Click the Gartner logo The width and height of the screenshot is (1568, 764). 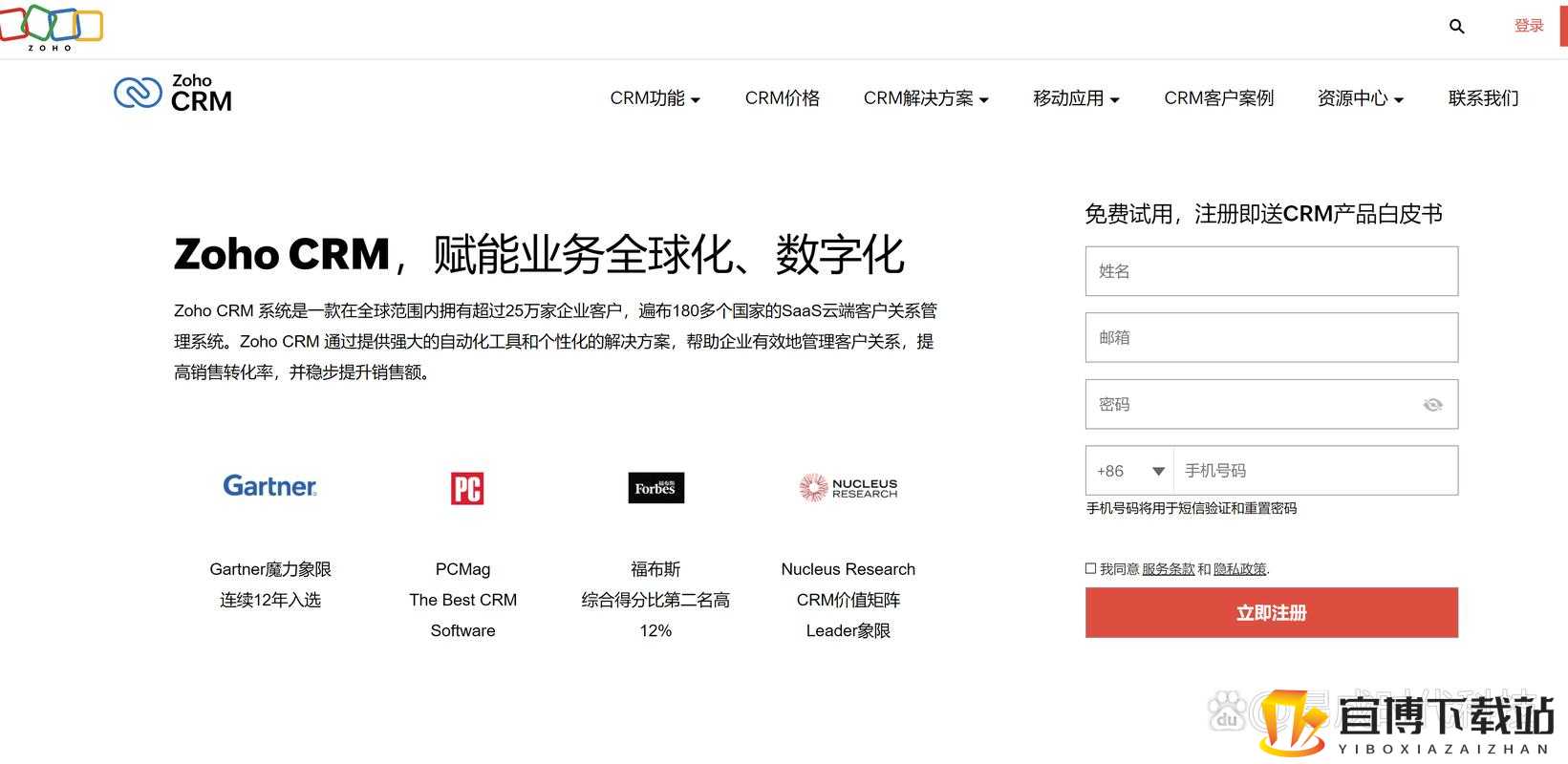click(x=269, y=486)
